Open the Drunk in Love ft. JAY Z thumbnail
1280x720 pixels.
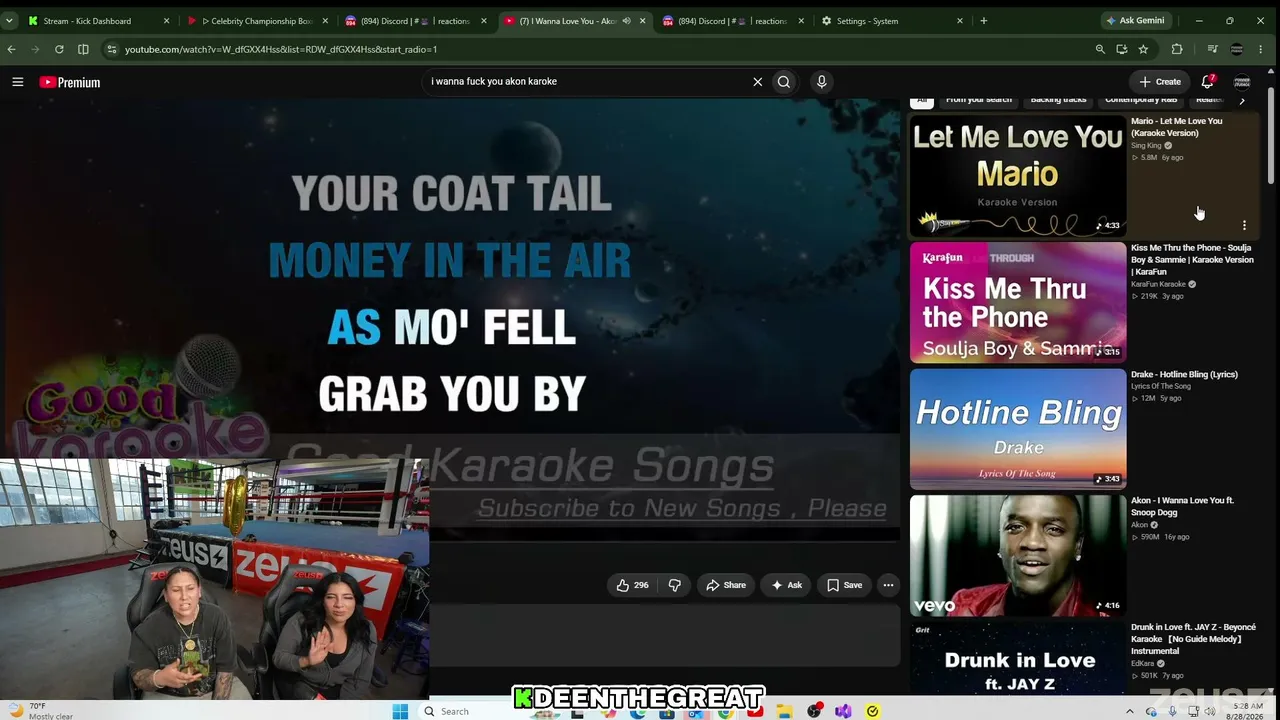1018,658
